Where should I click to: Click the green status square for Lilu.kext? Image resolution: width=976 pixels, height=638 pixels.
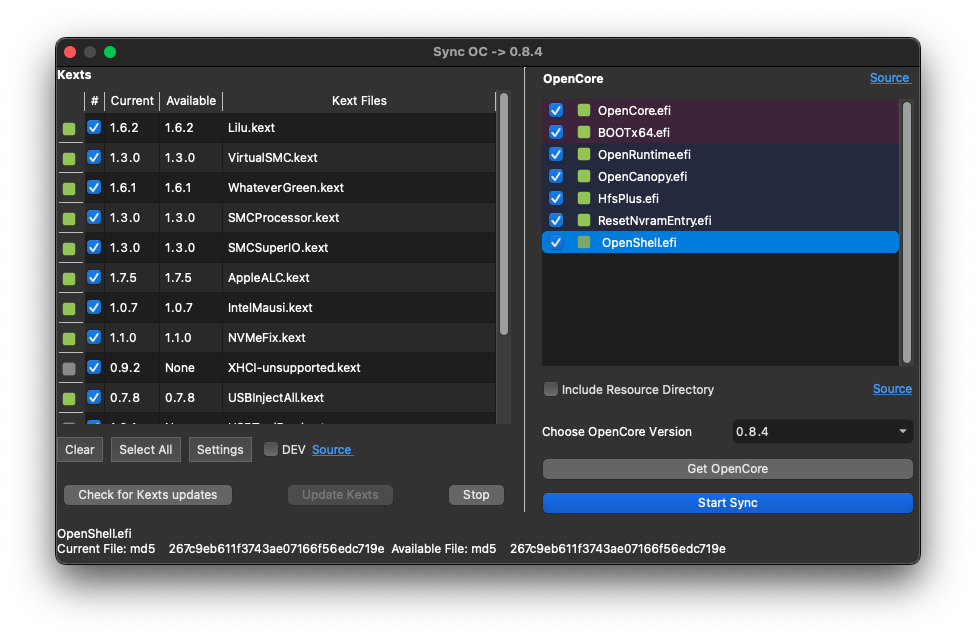coord(69,129)
